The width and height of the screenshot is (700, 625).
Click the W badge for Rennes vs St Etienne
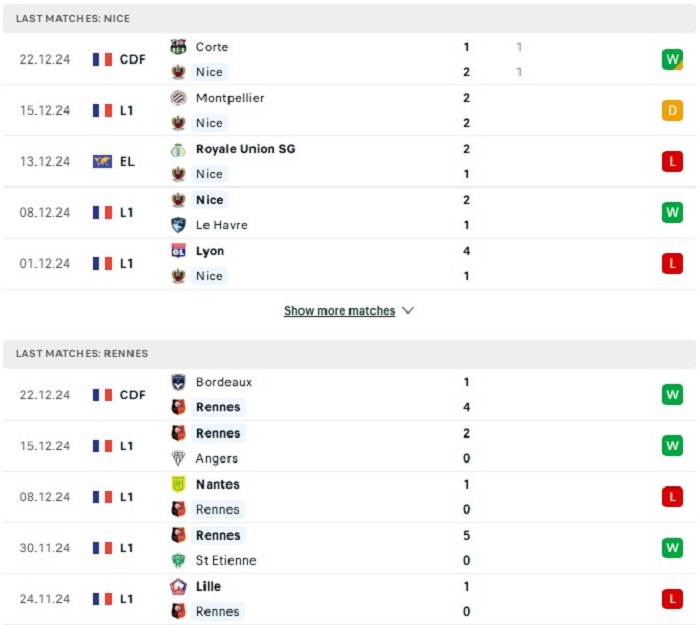coord(672,548)
